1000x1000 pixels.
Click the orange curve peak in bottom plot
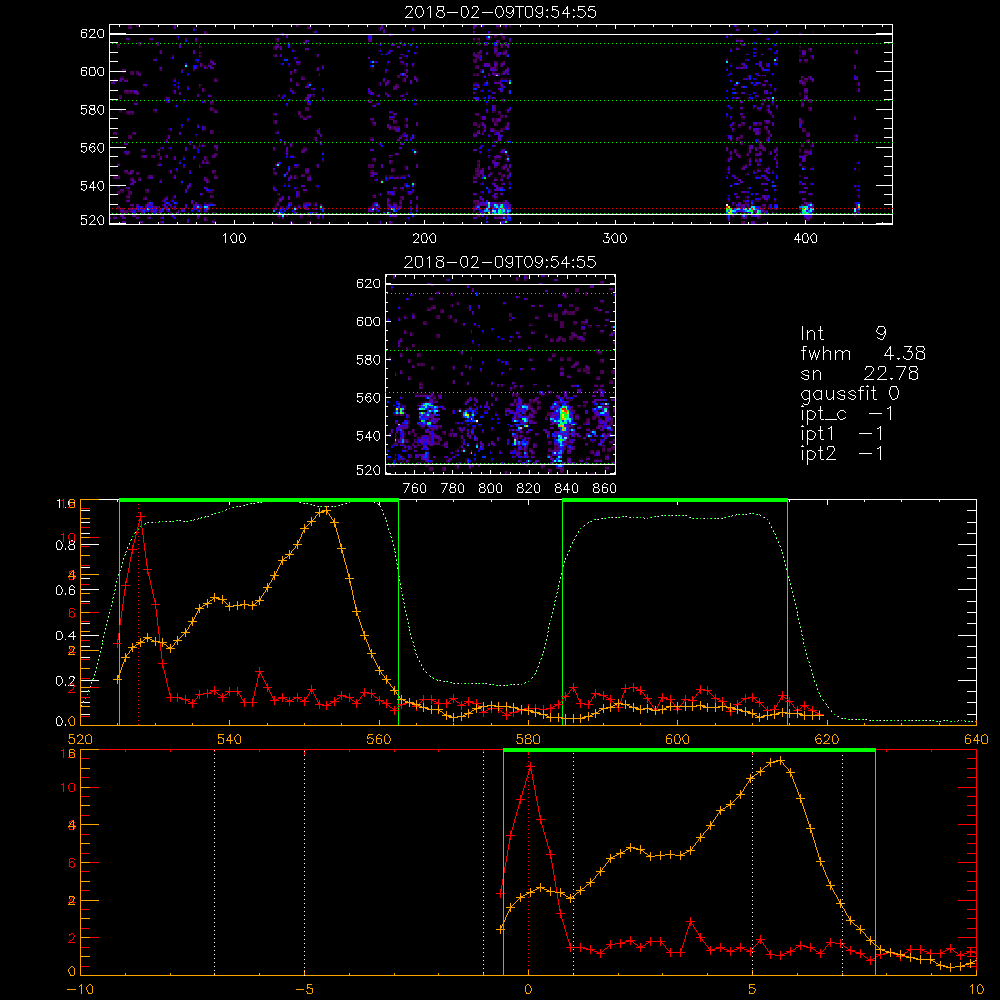click(780, 760)
